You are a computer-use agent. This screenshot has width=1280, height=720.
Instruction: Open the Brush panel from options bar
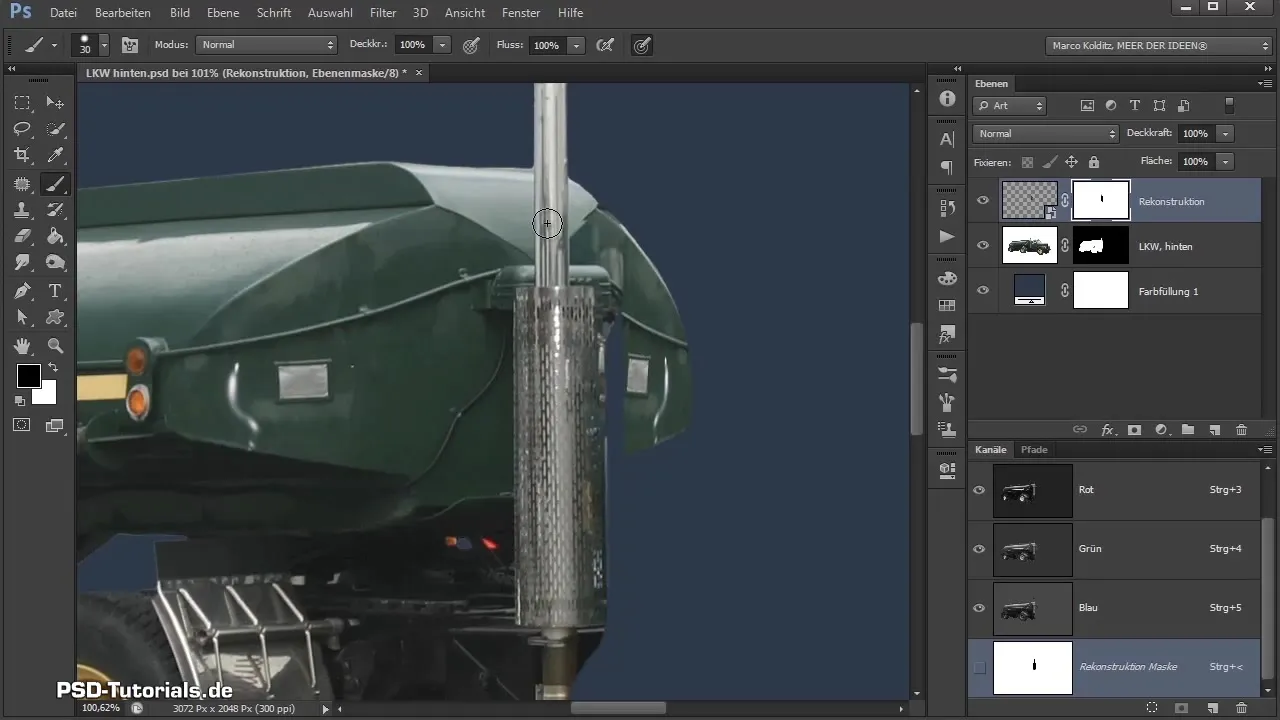click(x=130, y=45)
